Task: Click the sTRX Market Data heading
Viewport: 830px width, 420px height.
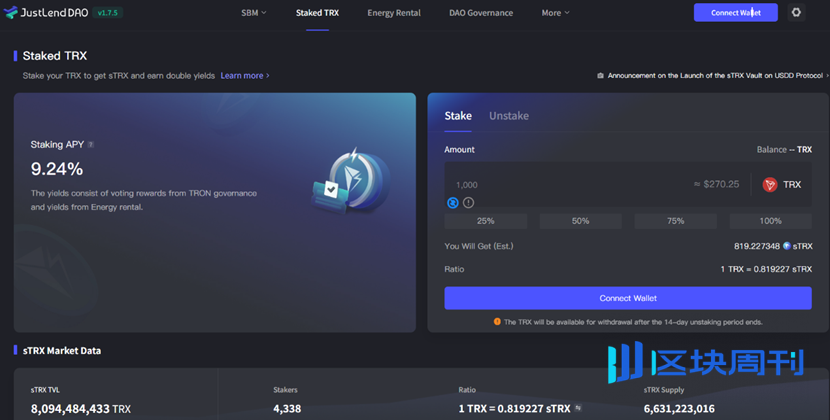Action: [61, 351]
